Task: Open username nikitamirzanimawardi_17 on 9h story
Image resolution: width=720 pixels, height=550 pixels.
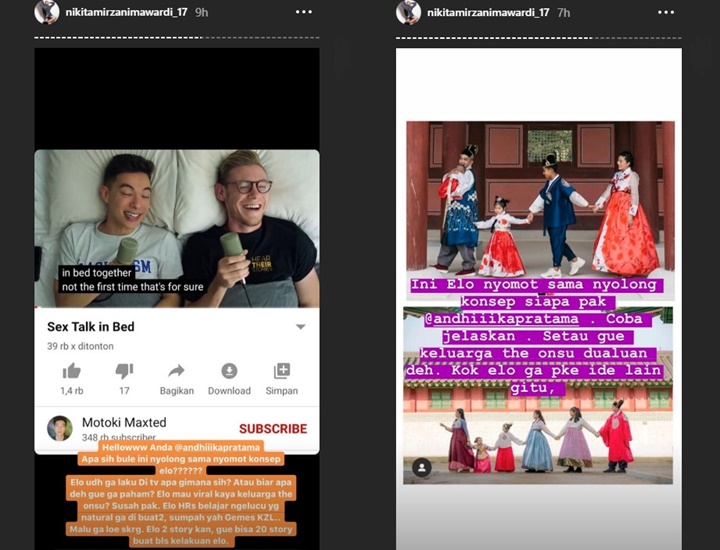Action: (x=126, y=12)
